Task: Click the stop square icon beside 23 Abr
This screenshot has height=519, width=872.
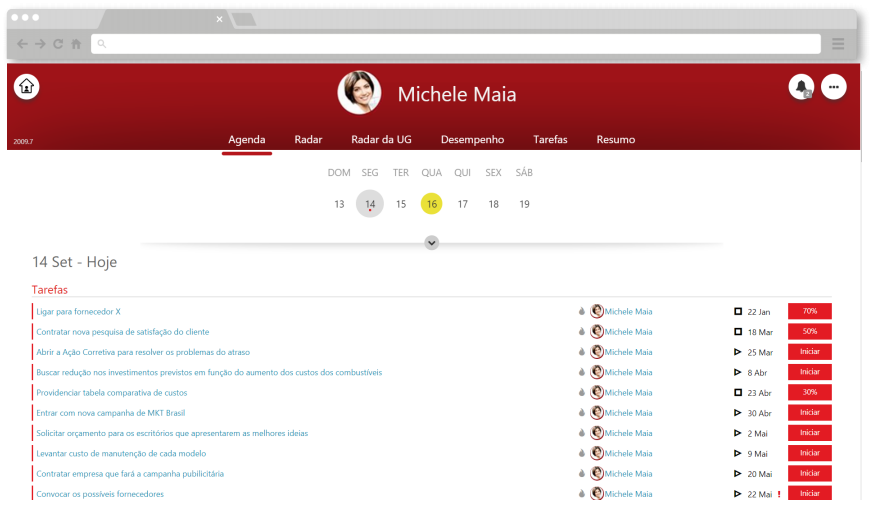Action: [x=738, y=392]
